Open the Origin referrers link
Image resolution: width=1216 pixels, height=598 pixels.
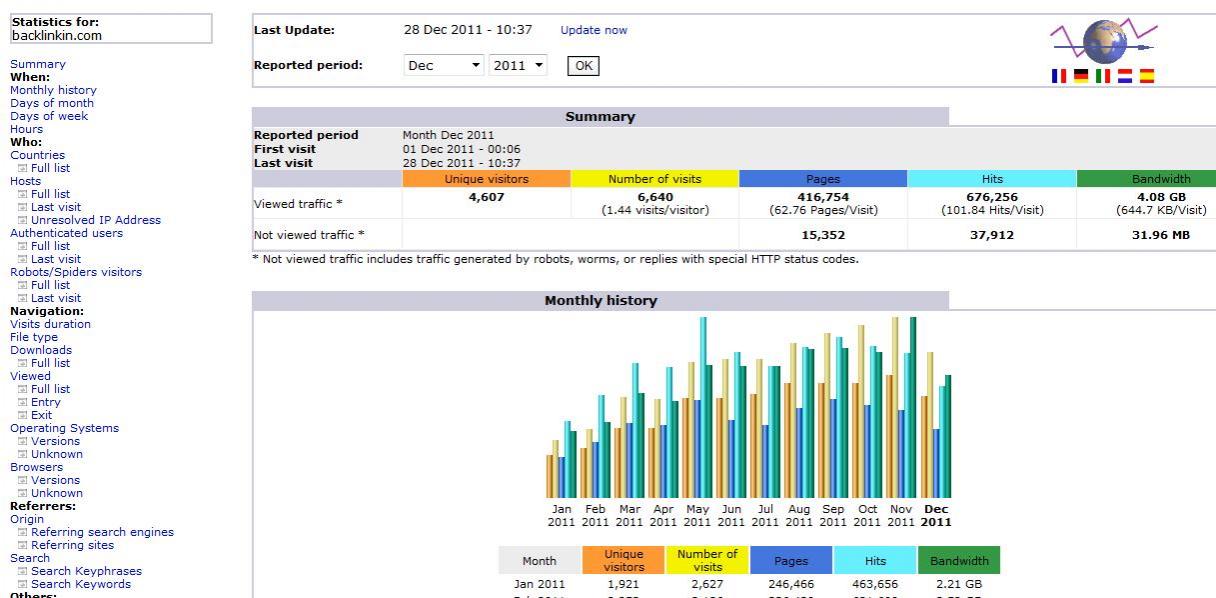pyautogui.click(x=27, y=519)
